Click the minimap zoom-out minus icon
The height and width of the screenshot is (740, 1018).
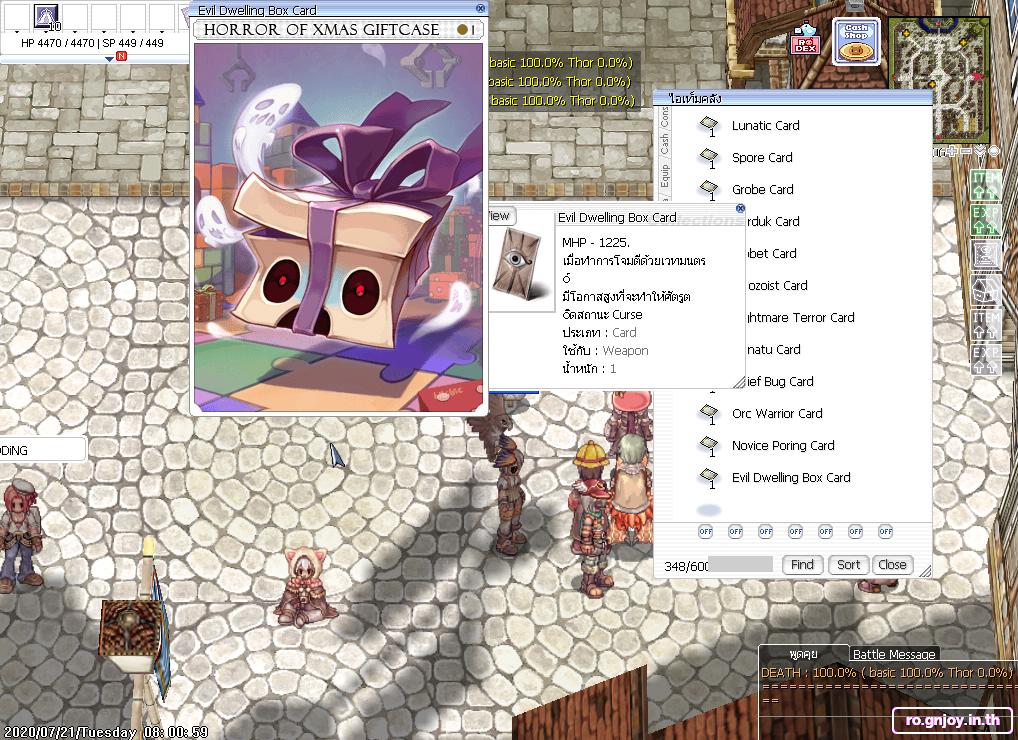965,151
